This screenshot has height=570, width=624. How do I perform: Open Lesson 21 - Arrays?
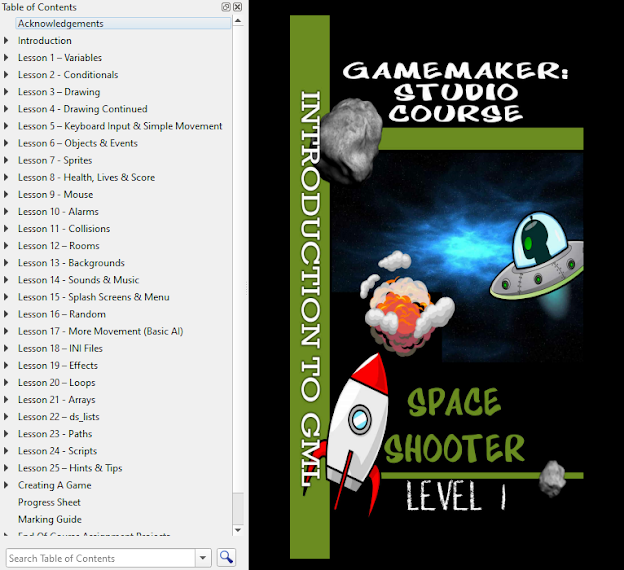(57, 400)
